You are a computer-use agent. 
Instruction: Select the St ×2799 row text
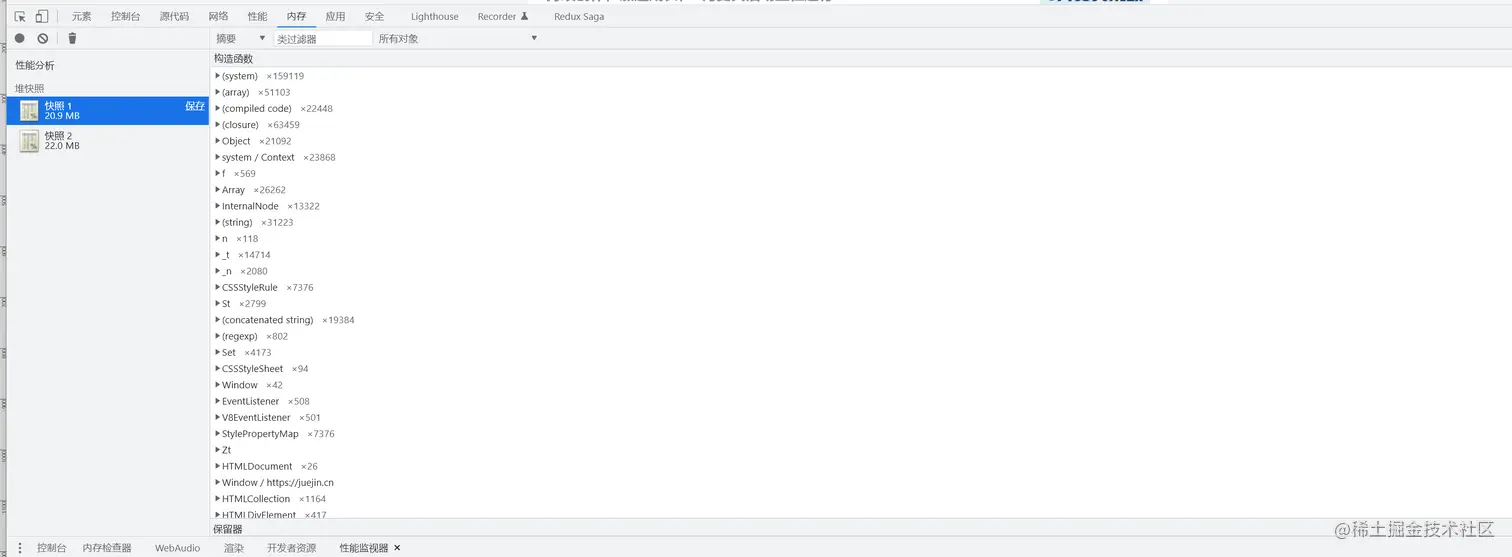coord(244,304)
